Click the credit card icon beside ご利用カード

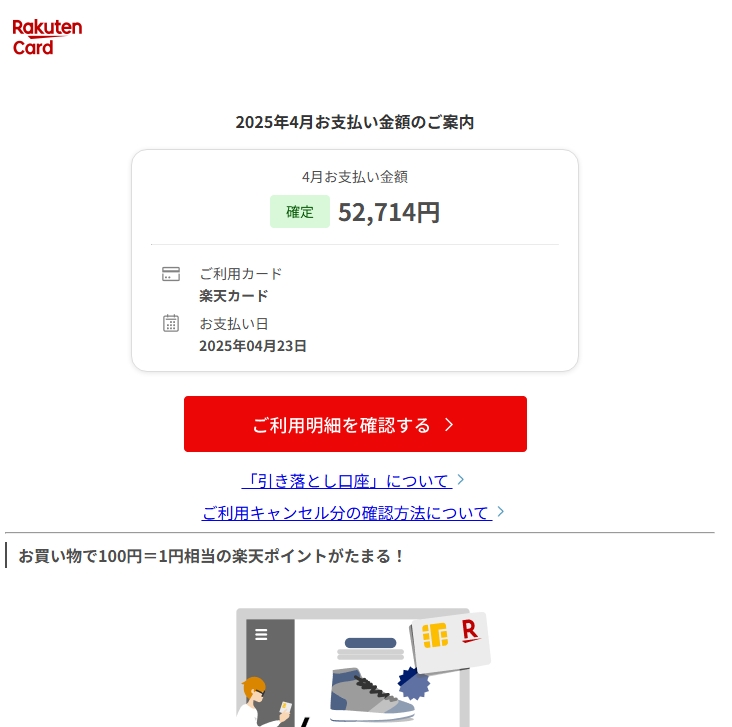point(171,274)
